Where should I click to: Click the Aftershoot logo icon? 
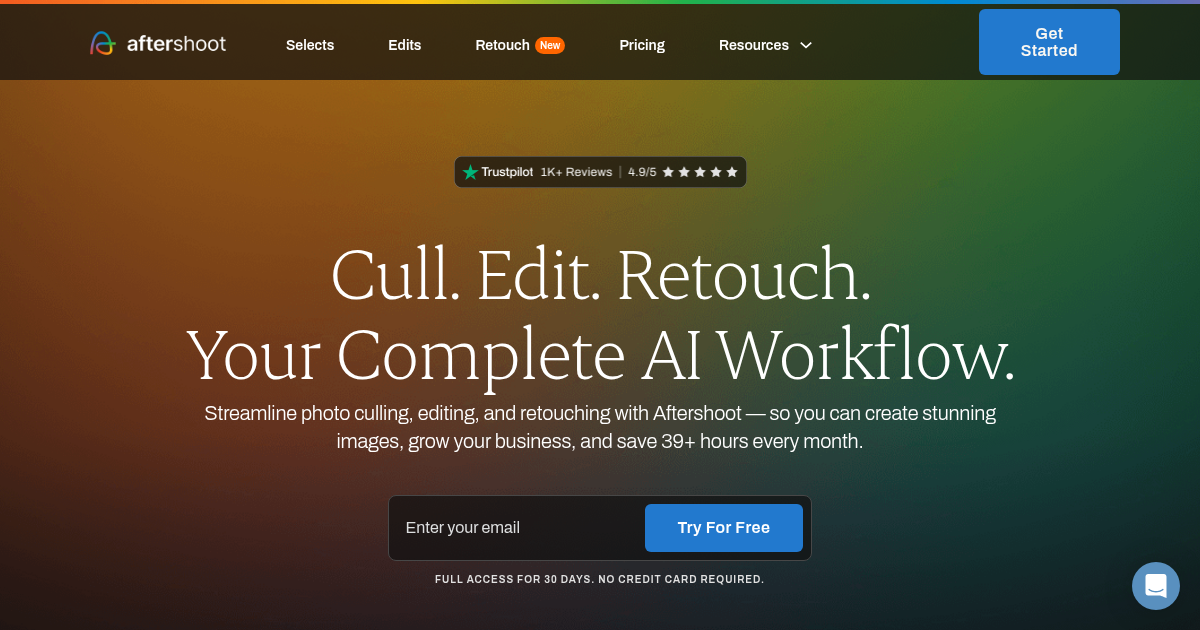click(x=103, y=43)
